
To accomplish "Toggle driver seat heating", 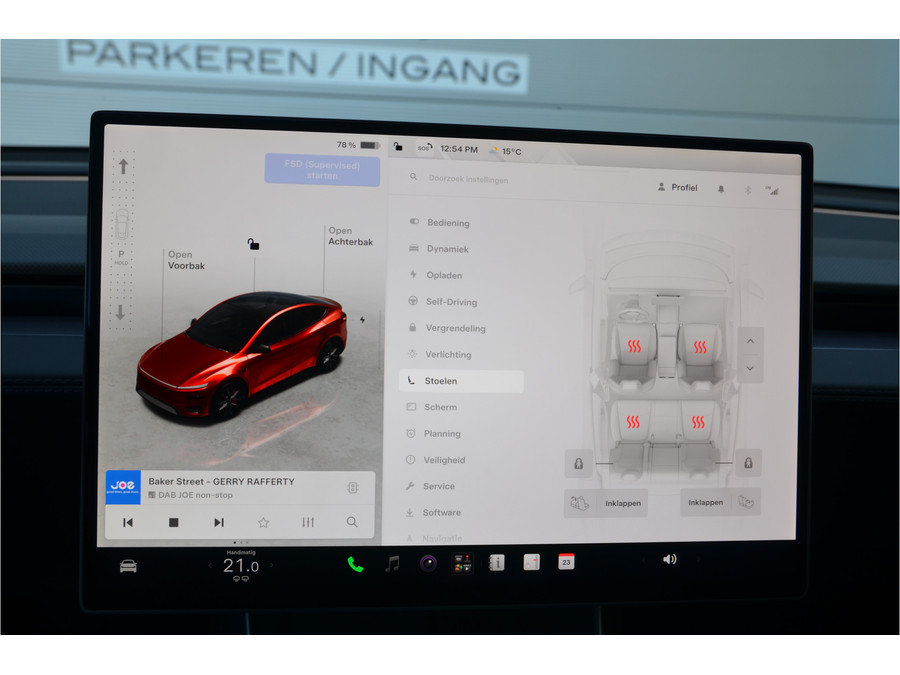I will point(634,346).
